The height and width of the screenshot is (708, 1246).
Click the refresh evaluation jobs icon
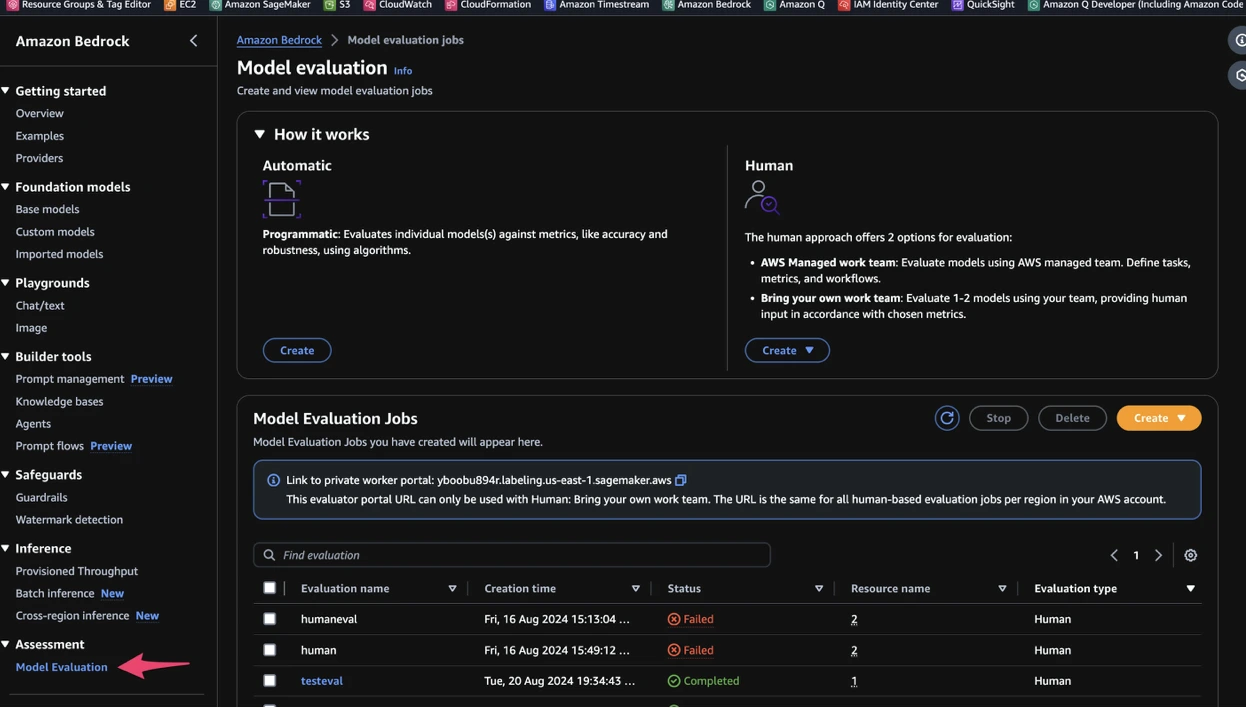coord(946,418)
